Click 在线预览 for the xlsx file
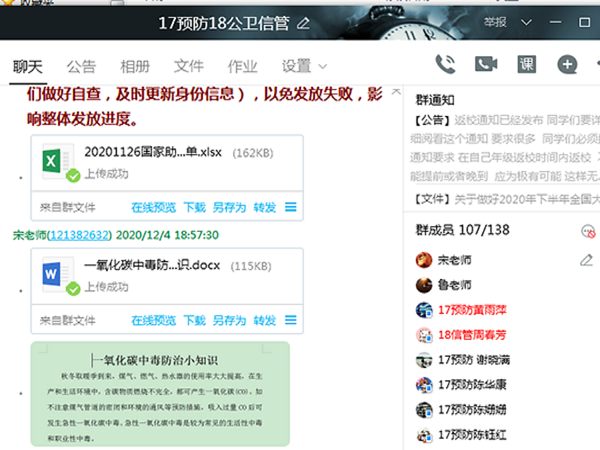Screen dimensions: 600x450 [153, 208]
